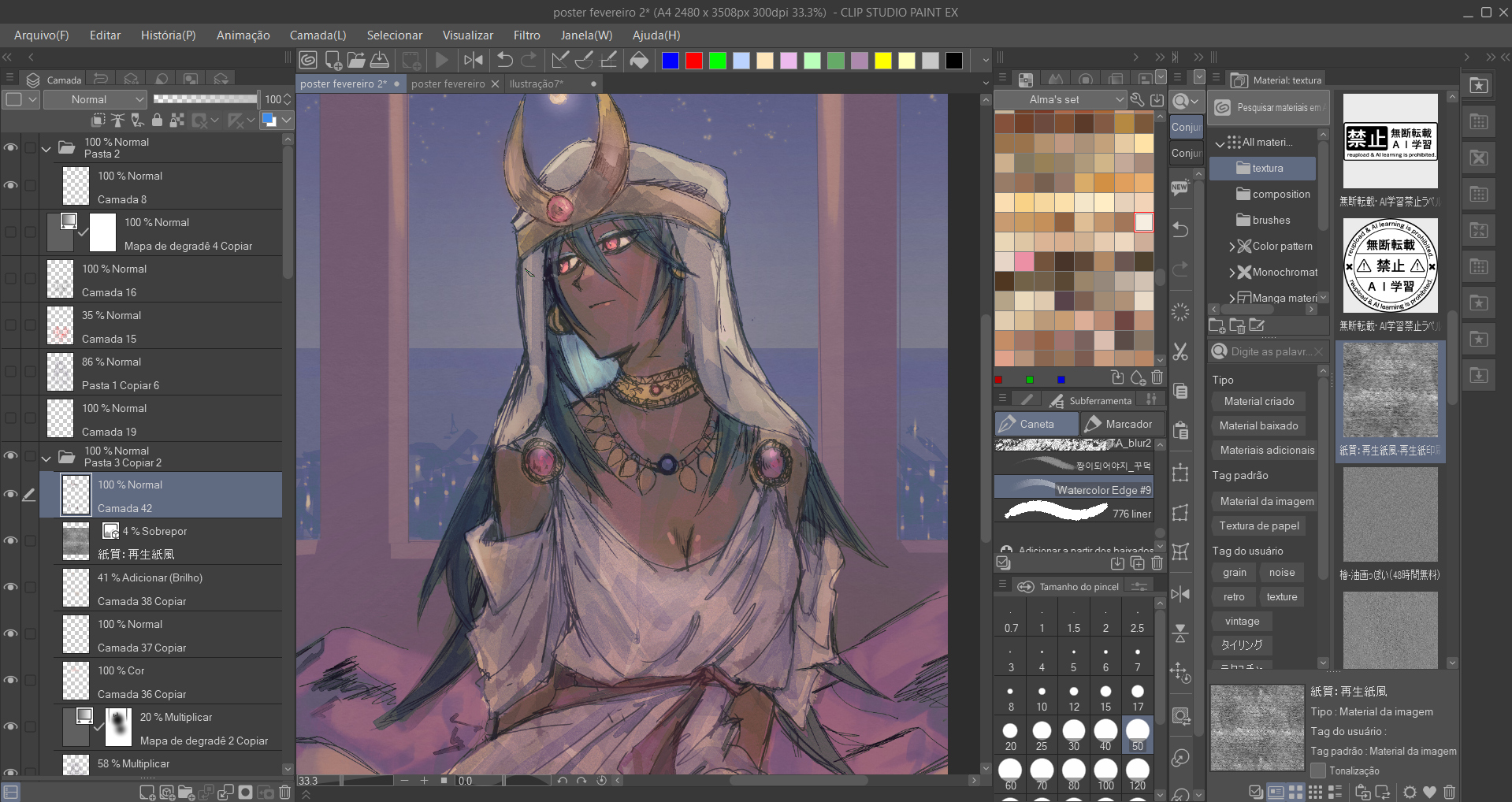This screenshot has height=802, width=1512.
Task: Click the Clip Studio launcher icon
Action: pyautogui.click(x=308, y=60)
